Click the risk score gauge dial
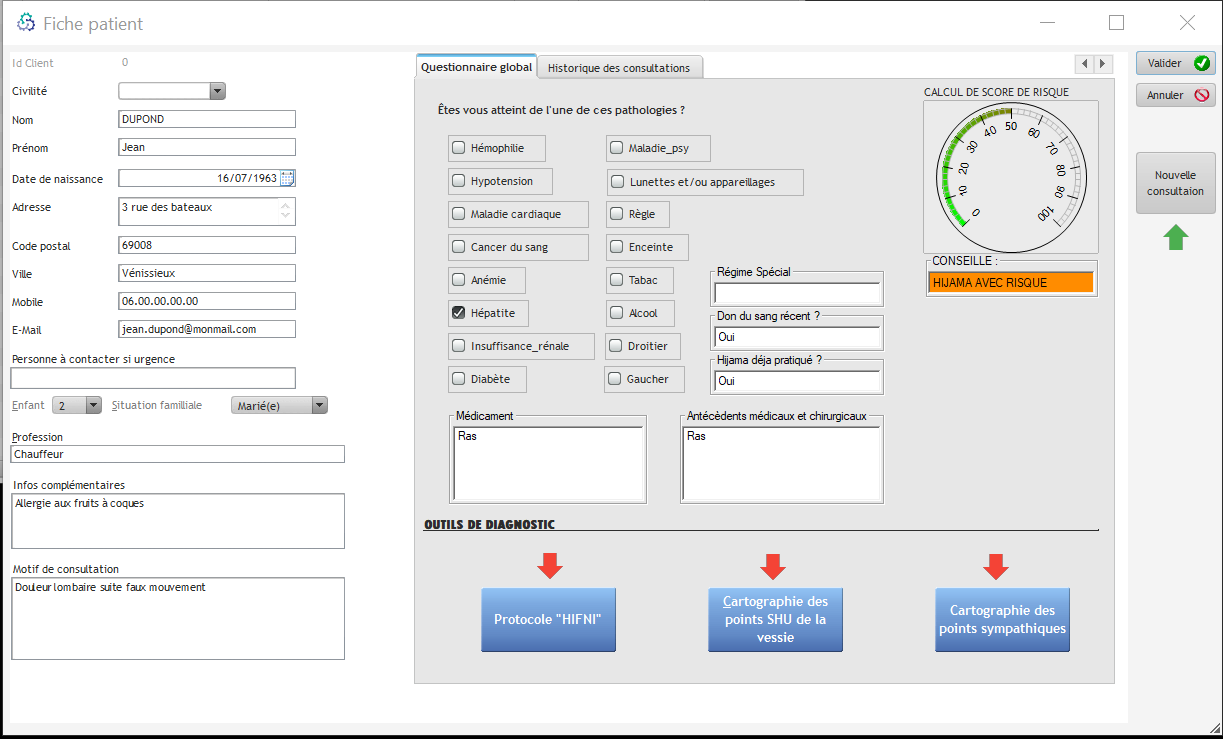1223x739 pixels. [x=1009, y=175]
